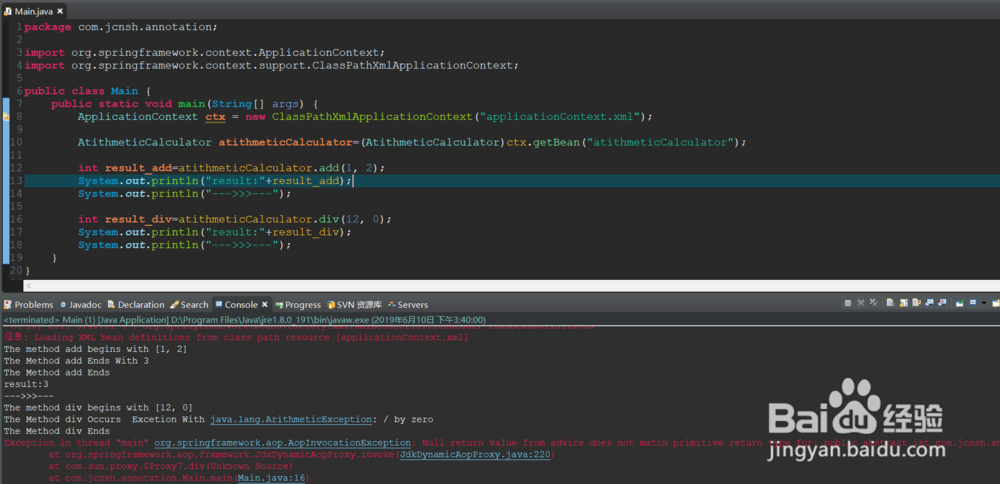
Task: Click the public class Main declaration
Action: coord(87,91)
